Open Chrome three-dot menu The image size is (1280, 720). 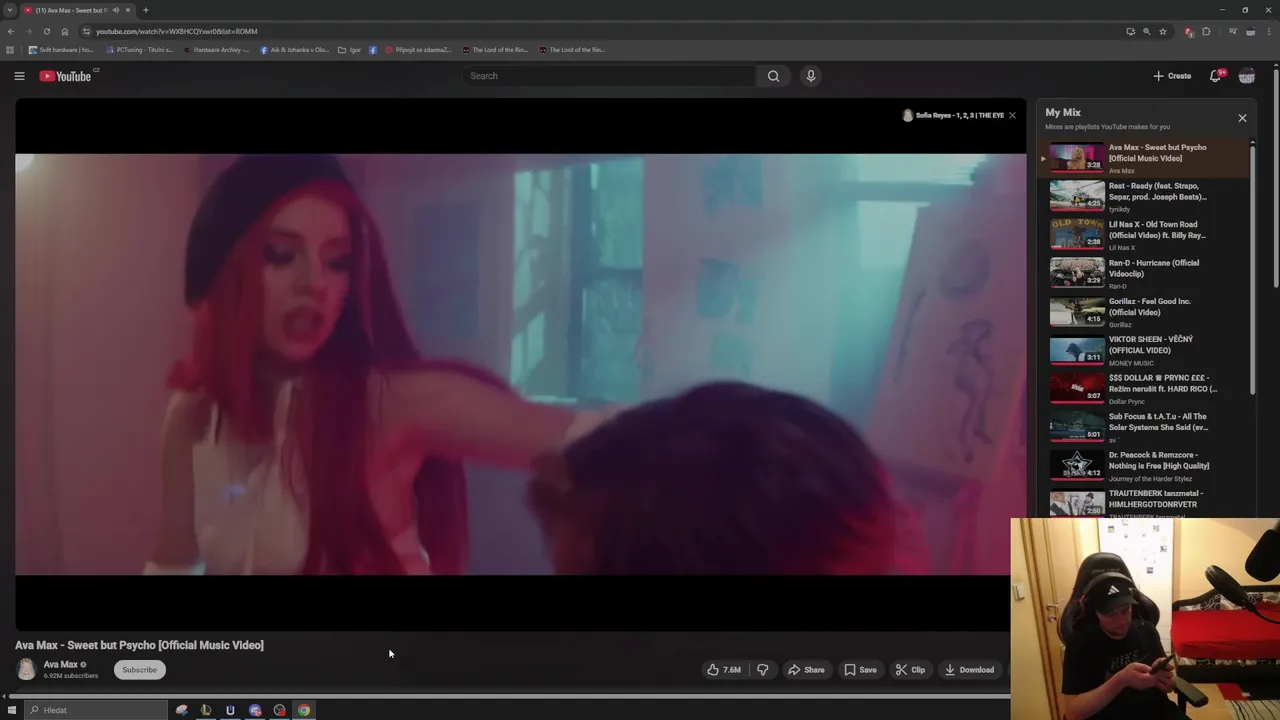click(1270, 31)
